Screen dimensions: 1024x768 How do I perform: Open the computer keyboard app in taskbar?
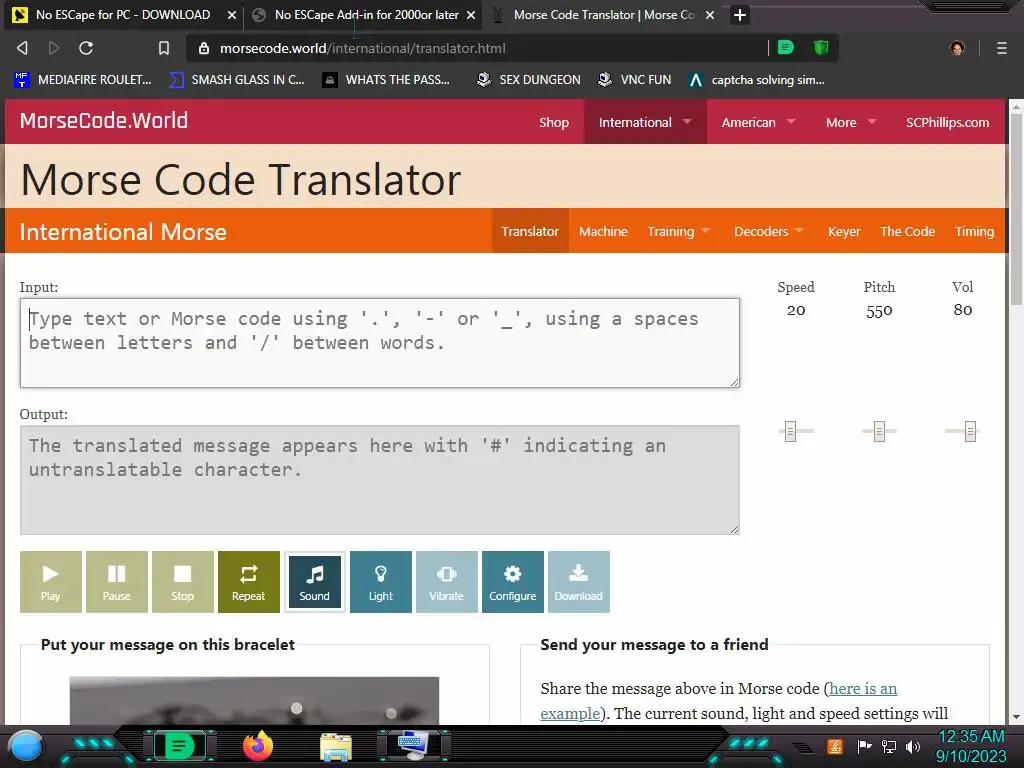413,745
